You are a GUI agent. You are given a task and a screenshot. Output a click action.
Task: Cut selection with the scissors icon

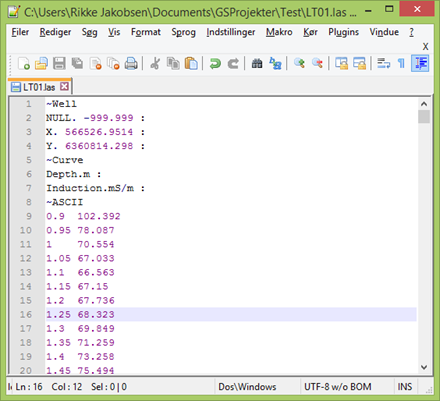155,63
